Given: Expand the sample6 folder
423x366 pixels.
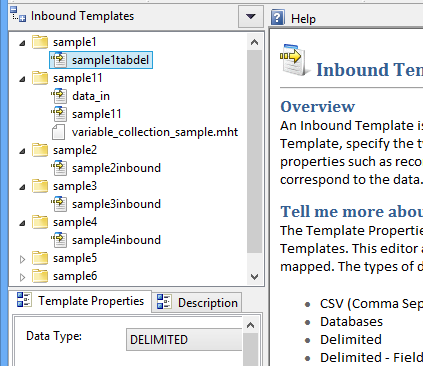Looking at the screenshot, I should click(x=22, y=277).
